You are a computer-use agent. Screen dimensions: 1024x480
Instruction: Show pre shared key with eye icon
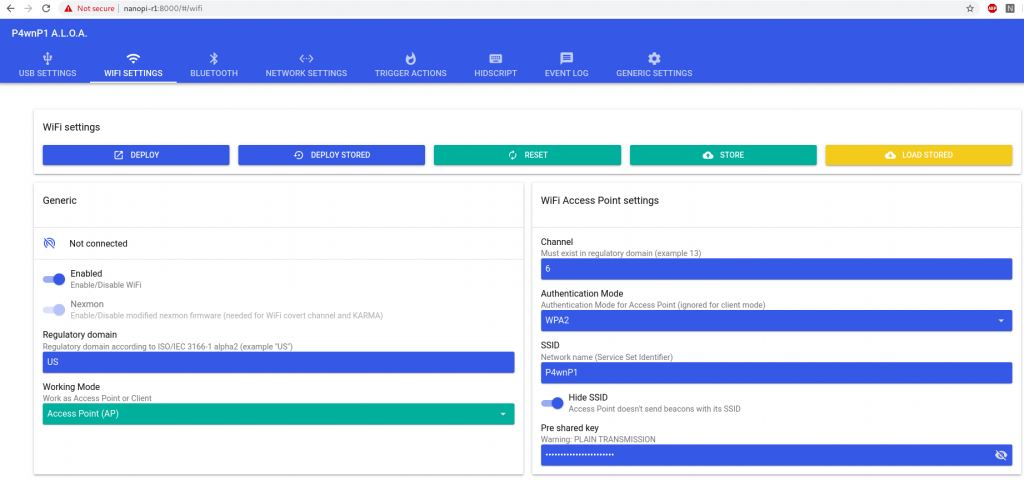pos(1001,455)
